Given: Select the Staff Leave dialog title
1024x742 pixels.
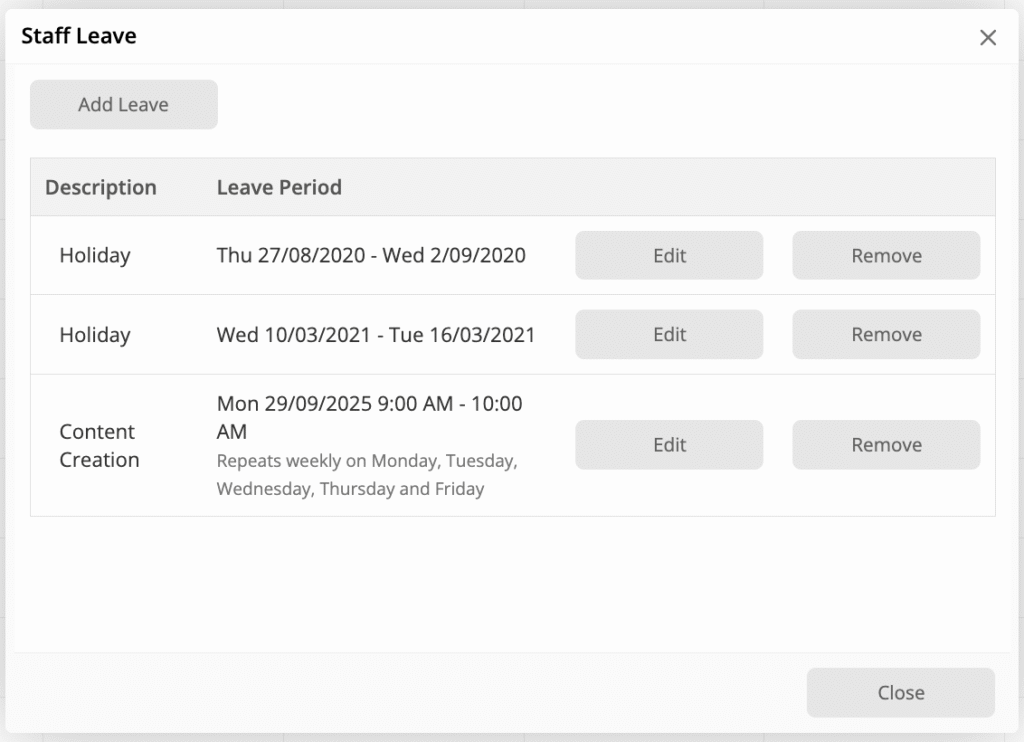Looking at the screenshot, I should pyautogui.click(x=79, y=37).
